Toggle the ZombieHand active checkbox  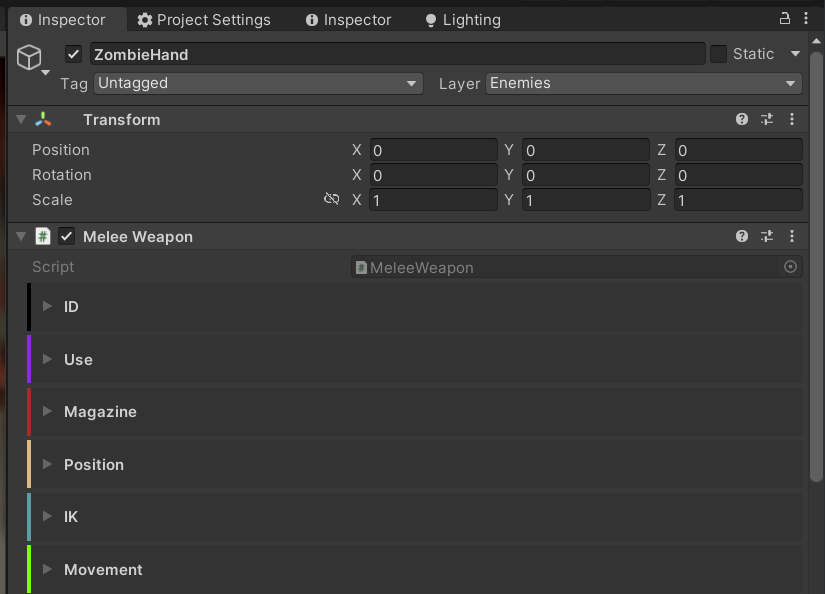73,54
